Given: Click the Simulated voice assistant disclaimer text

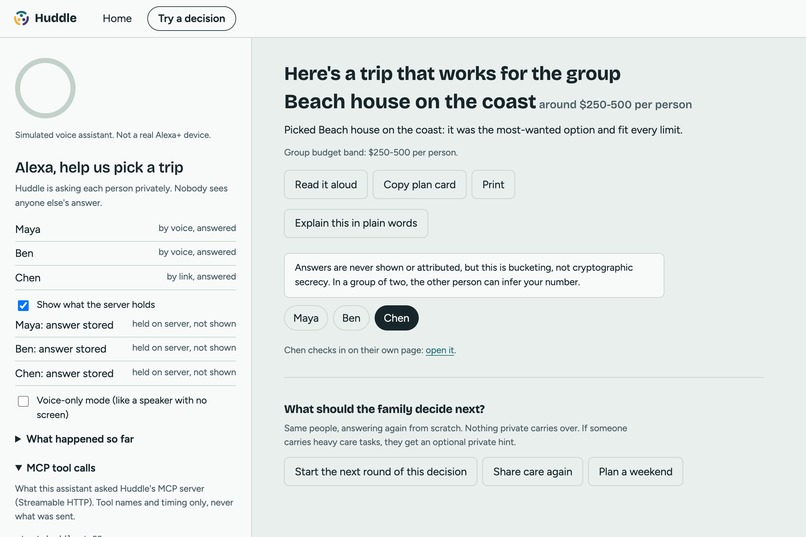Looking at the screenshot, I should click(113, 135).
